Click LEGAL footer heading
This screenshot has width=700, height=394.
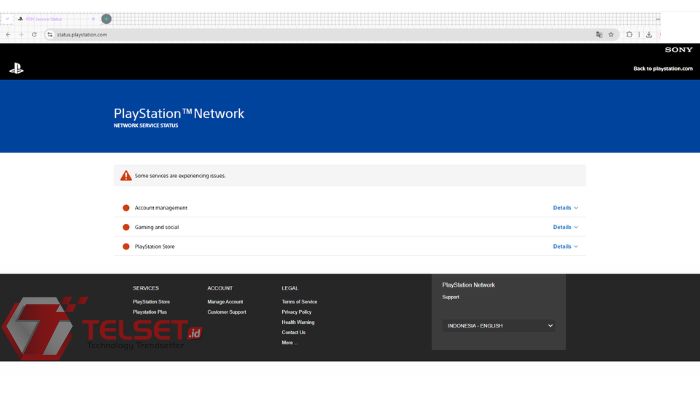[x=290, y=288]
